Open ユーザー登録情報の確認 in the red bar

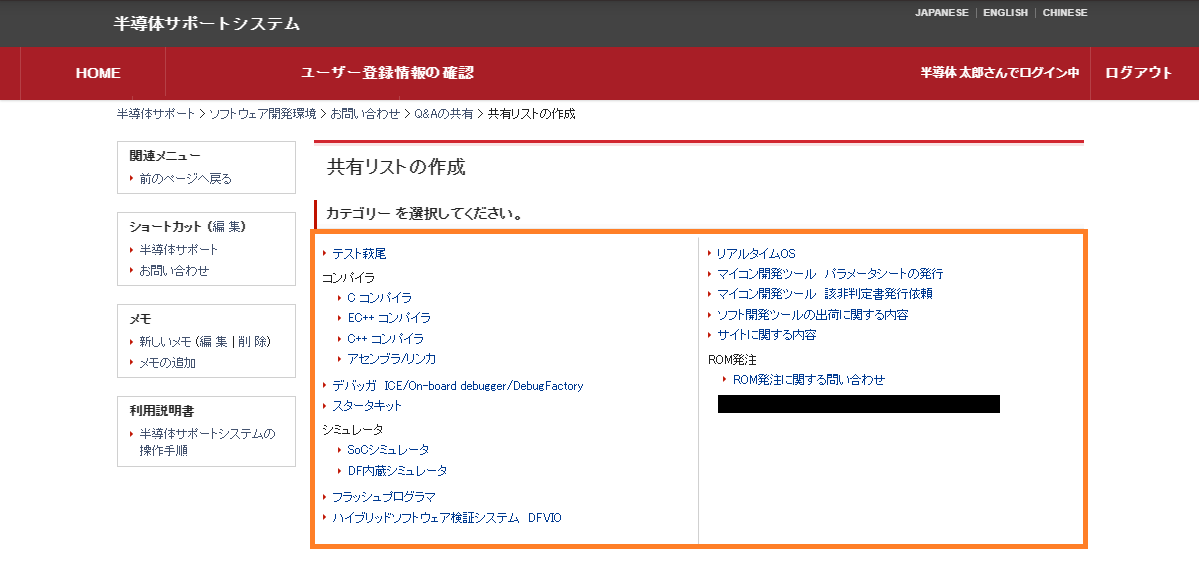[x=387, y=73]
